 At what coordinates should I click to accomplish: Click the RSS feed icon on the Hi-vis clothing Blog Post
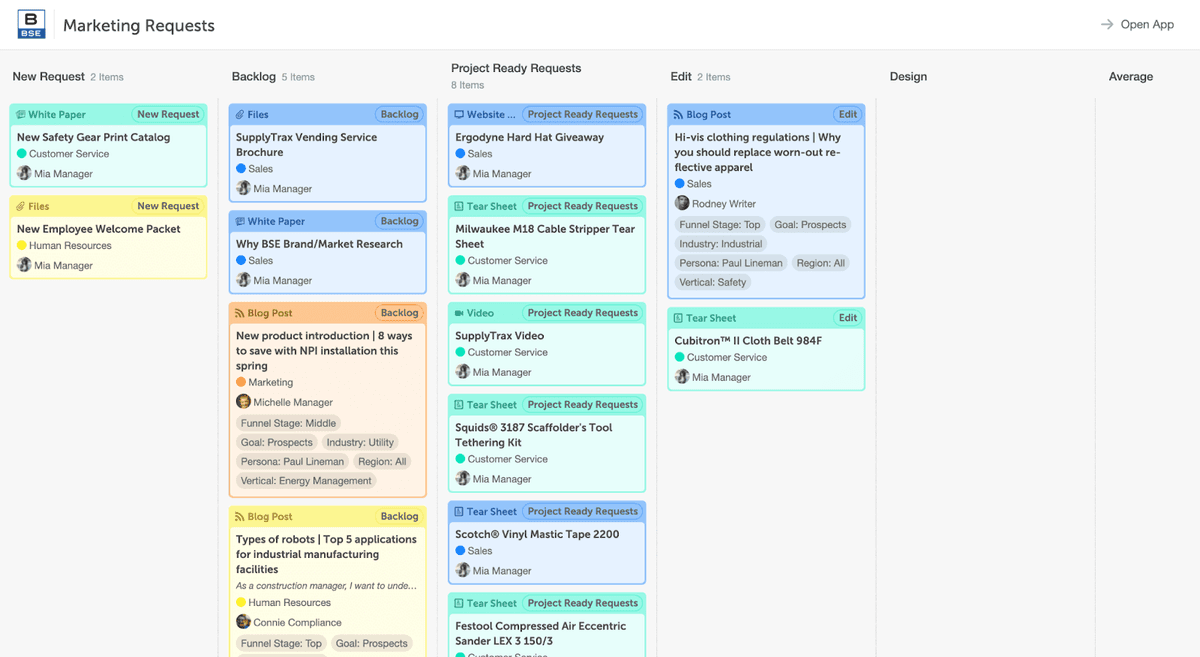coord(680,114)
